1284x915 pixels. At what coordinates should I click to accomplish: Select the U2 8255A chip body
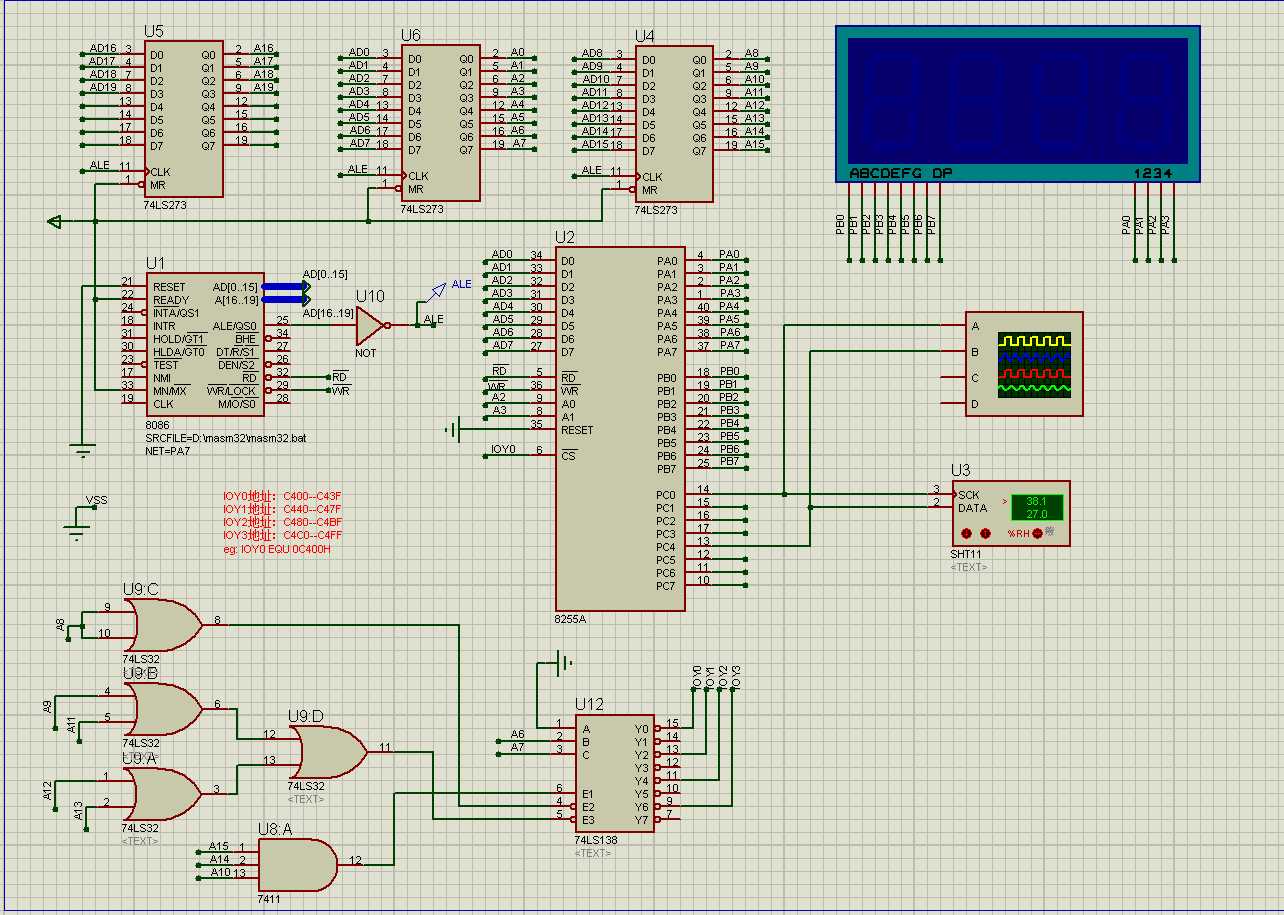tap(620, 429)
